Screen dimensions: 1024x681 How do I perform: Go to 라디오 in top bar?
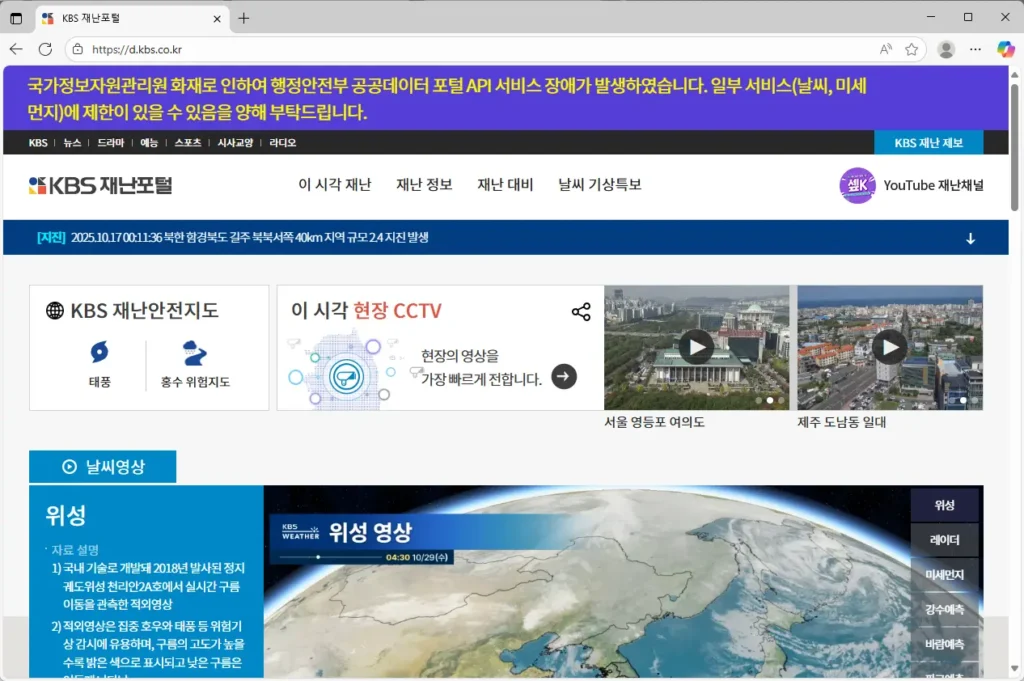(x=282, y=142)
